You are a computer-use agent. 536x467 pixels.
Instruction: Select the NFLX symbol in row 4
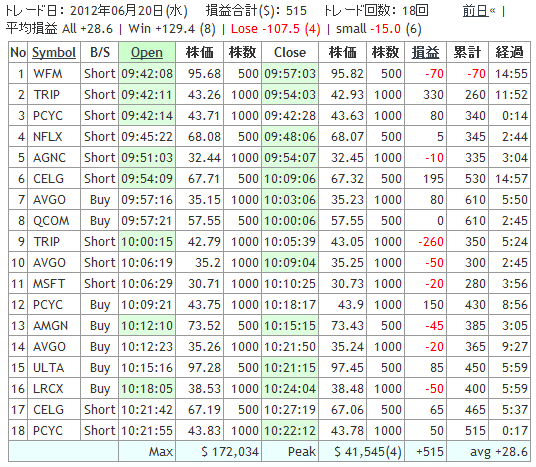48,137
